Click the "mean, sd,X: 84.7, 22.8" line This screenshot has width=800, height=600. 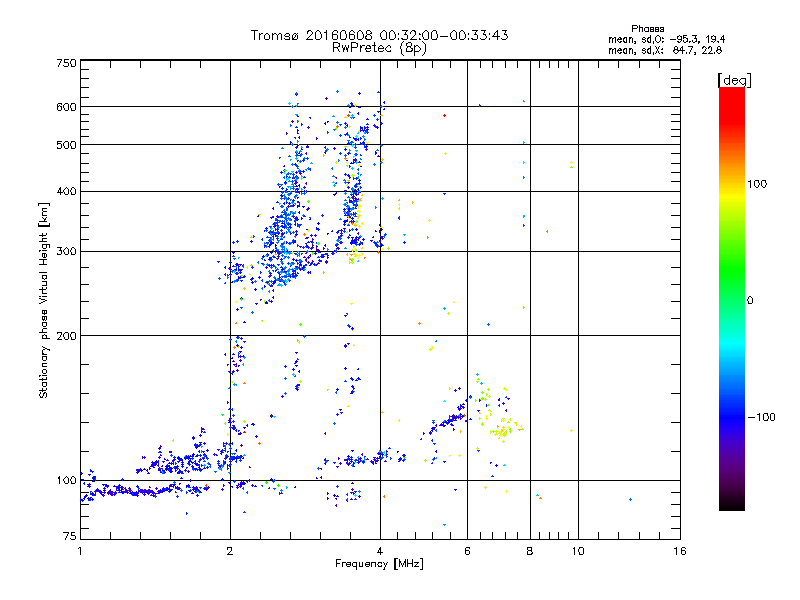(665, 50)
